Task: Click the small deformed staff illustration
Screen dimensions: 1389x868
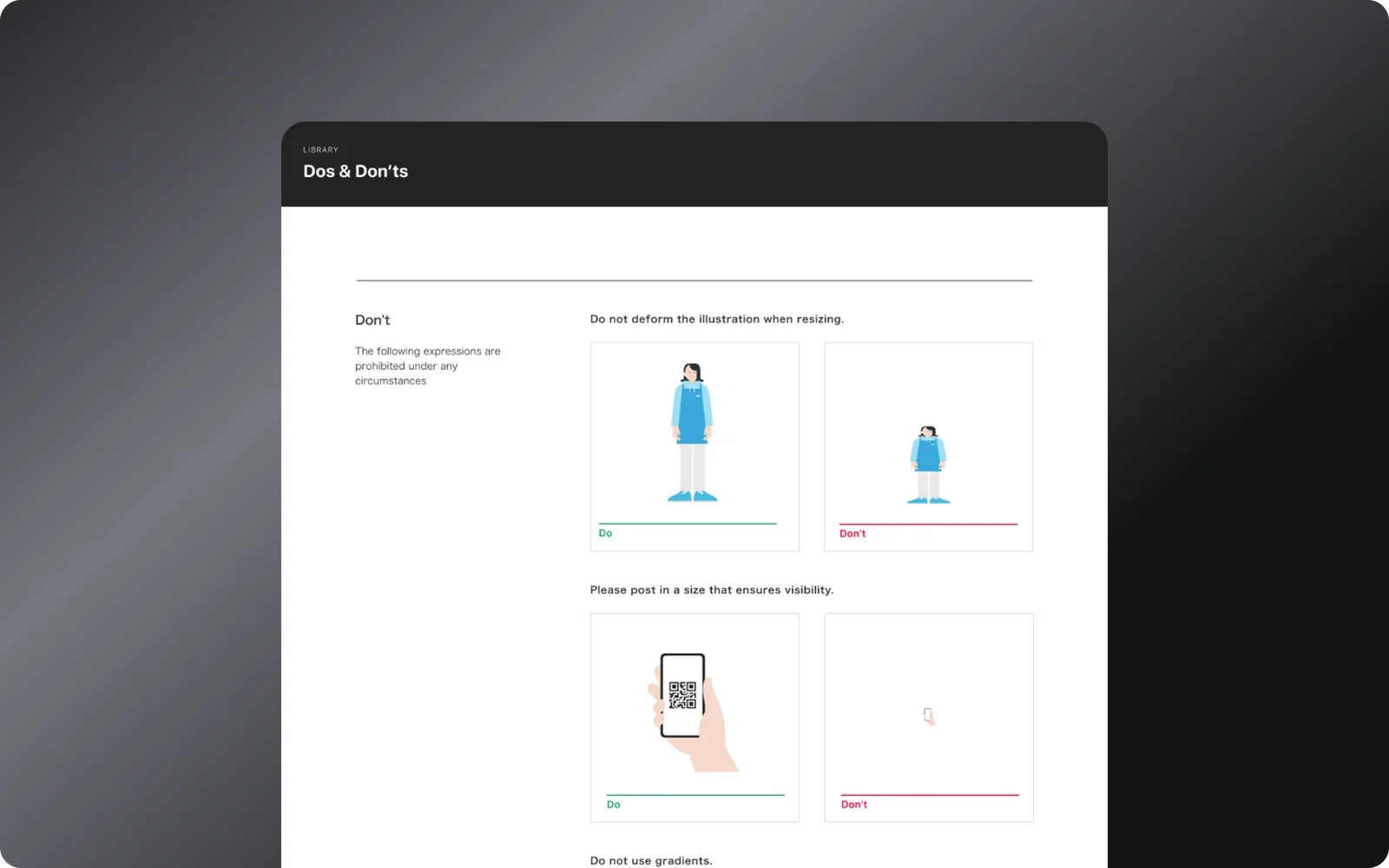Action: 928,464
